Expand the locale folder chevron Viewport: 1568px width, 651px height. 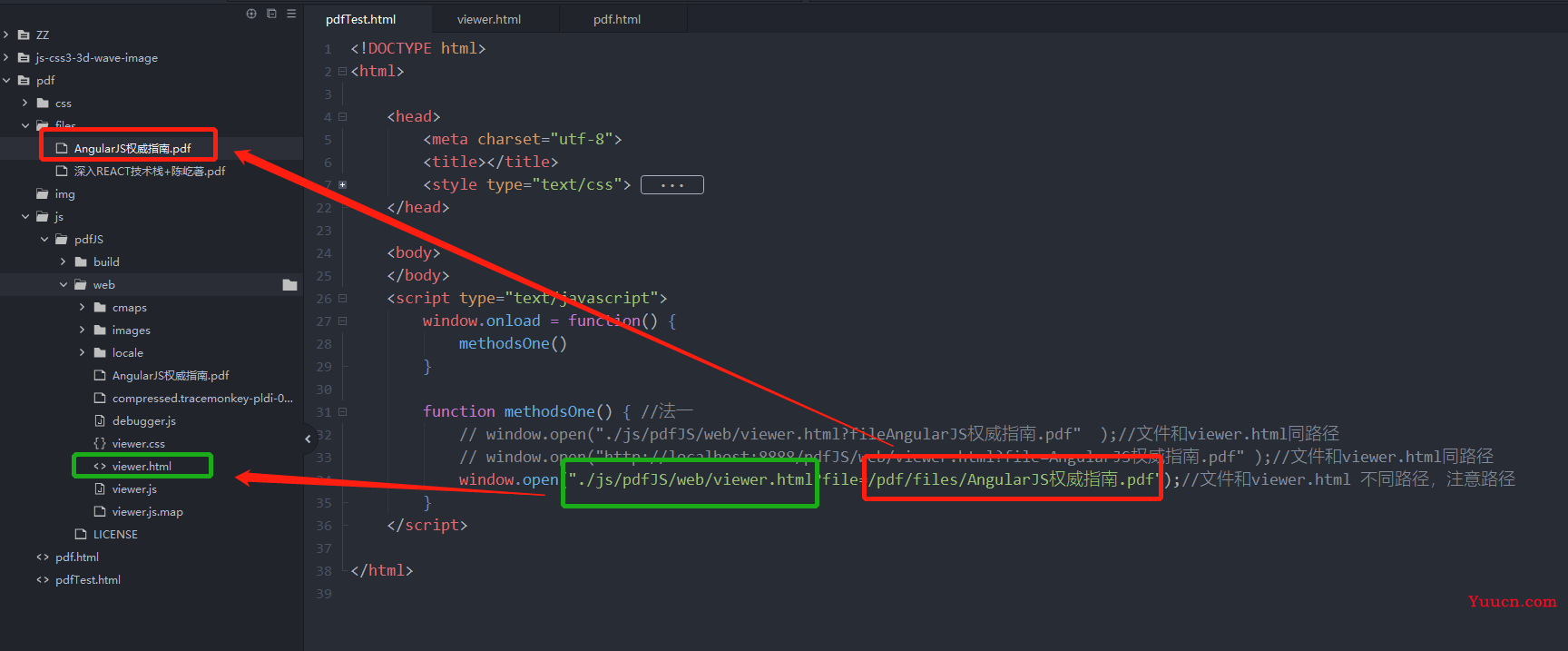(x=83, y=353)
